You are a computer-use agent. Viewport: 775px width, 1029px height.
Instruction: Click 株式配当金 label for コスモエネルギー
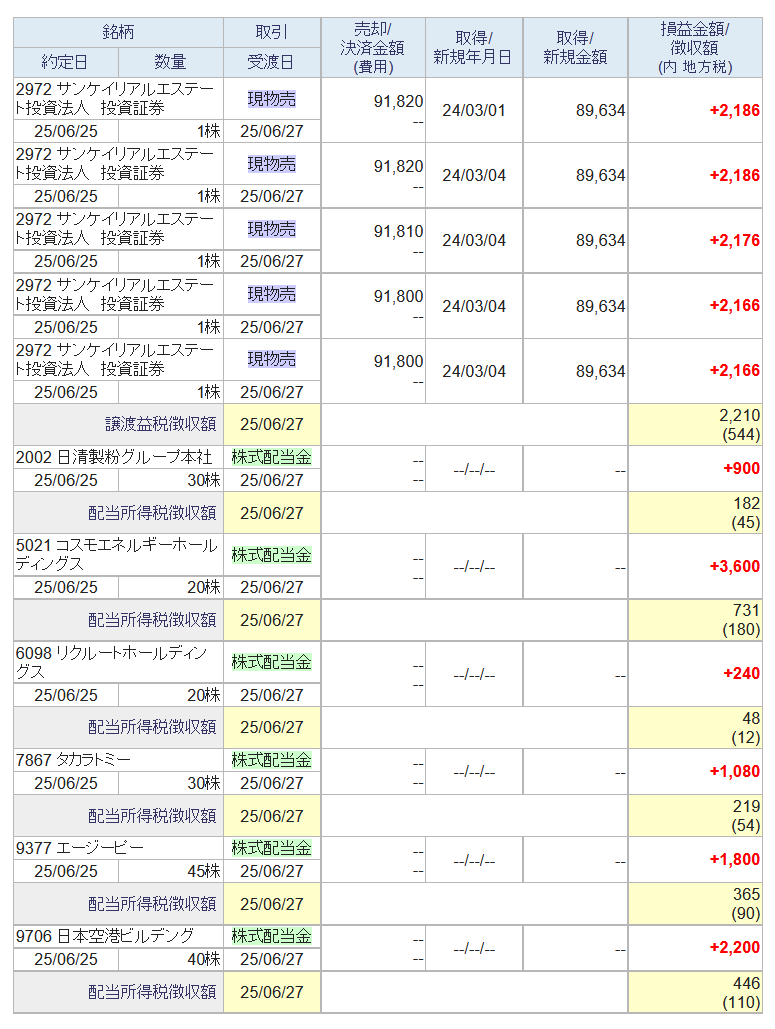click(272, 555)
